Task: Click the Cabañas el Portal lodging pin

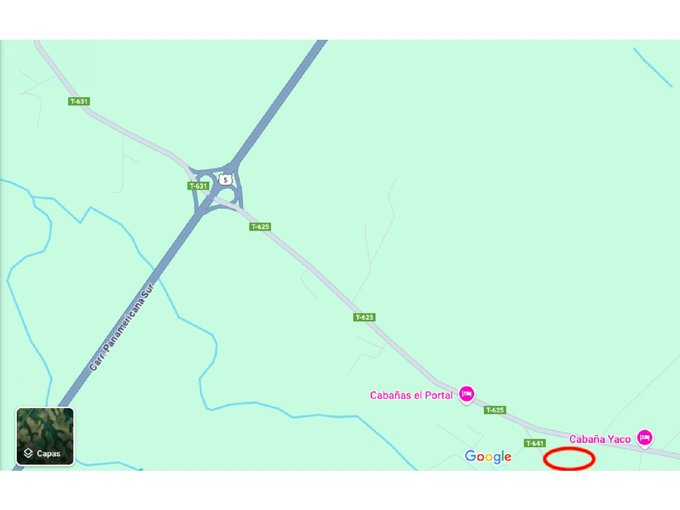Action: click(x=467, y=394)
